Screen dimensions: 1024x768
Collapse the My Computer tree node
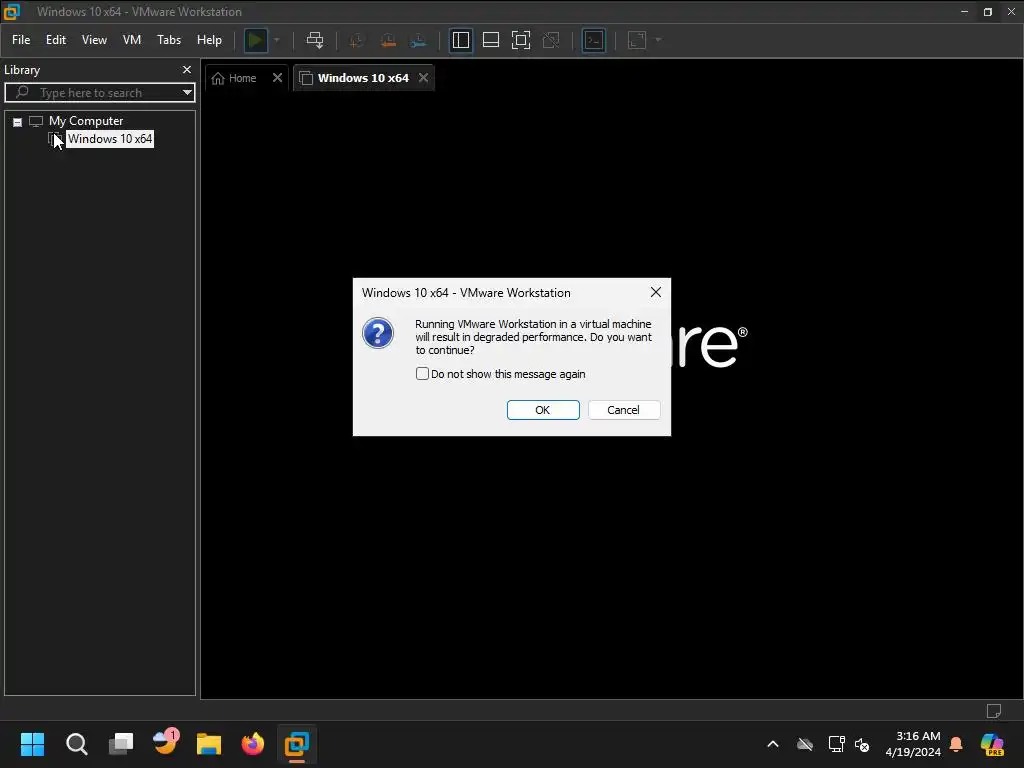tap(18, 121)
